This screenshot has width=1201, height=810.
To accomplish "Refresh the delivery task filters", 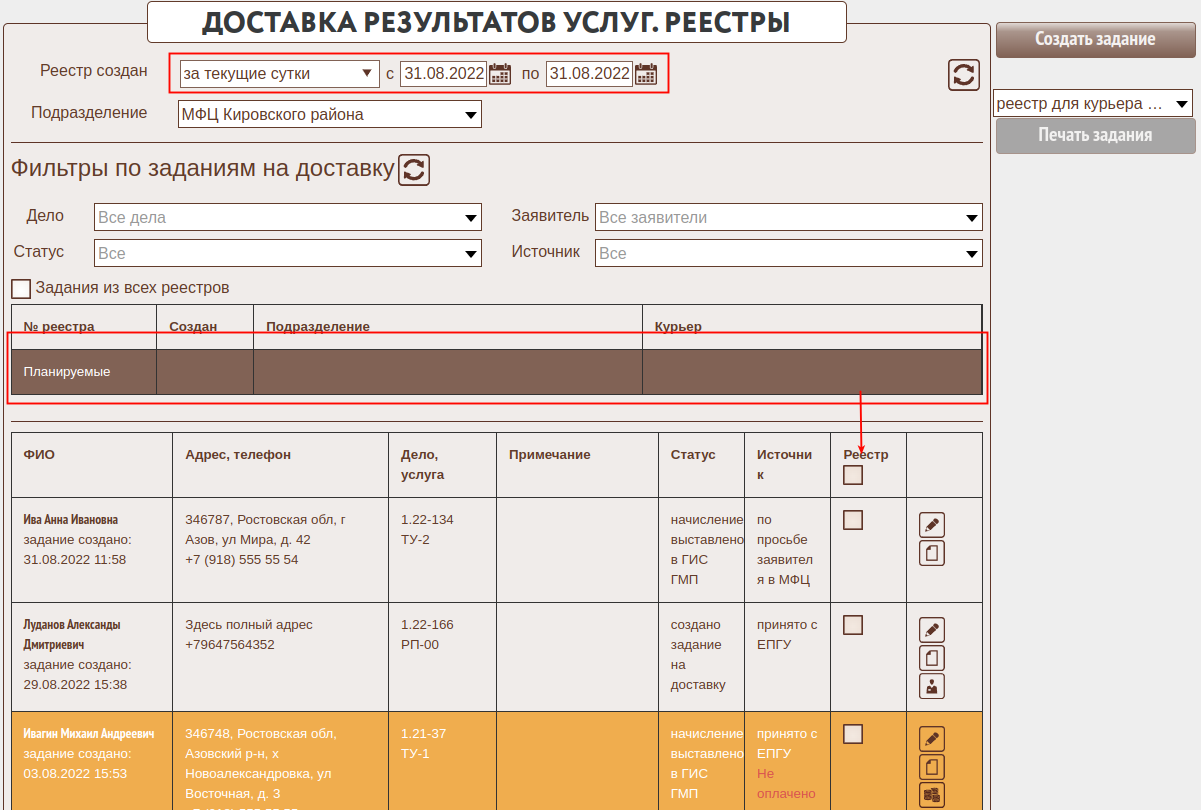I will [x=414, y=170].
